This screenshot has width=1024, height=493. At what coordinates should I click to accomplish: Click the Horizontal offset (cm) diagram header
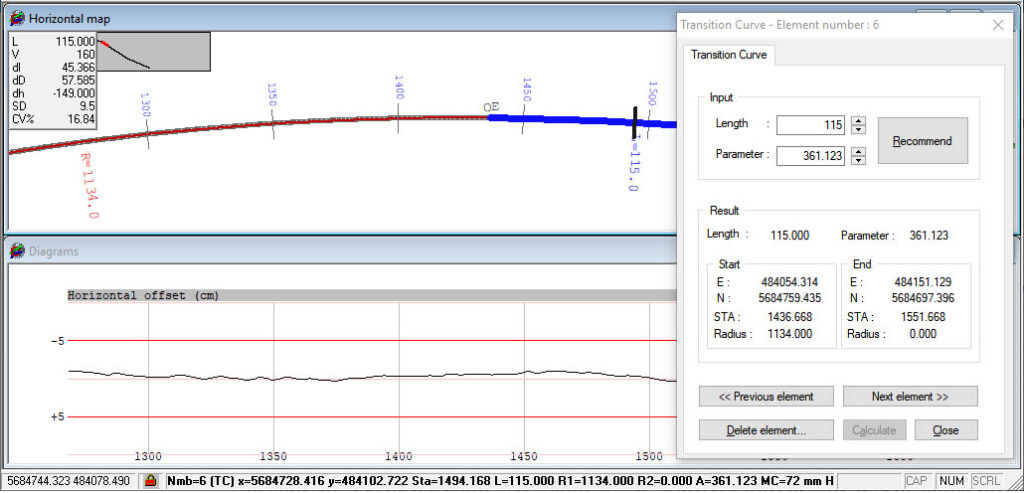[x=144, y=296]
